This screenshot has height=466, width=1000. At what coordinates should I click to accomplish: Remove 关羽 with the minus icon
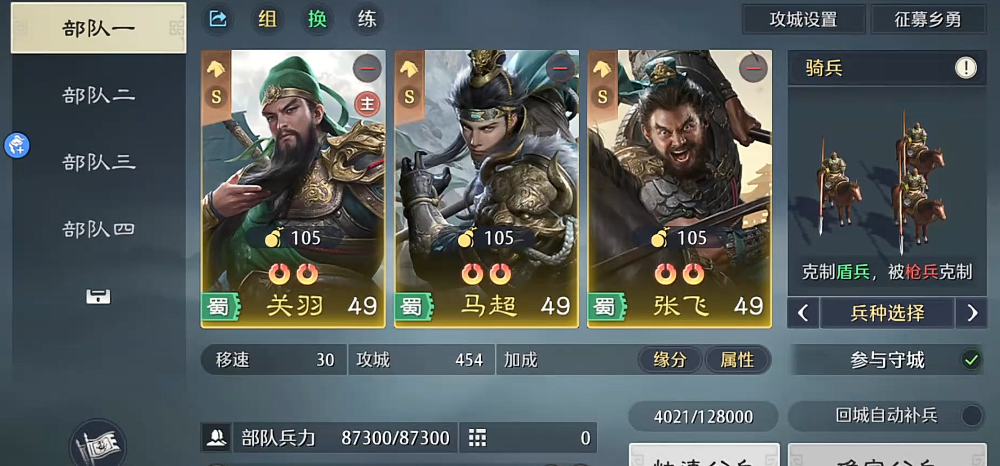[367, 68]
